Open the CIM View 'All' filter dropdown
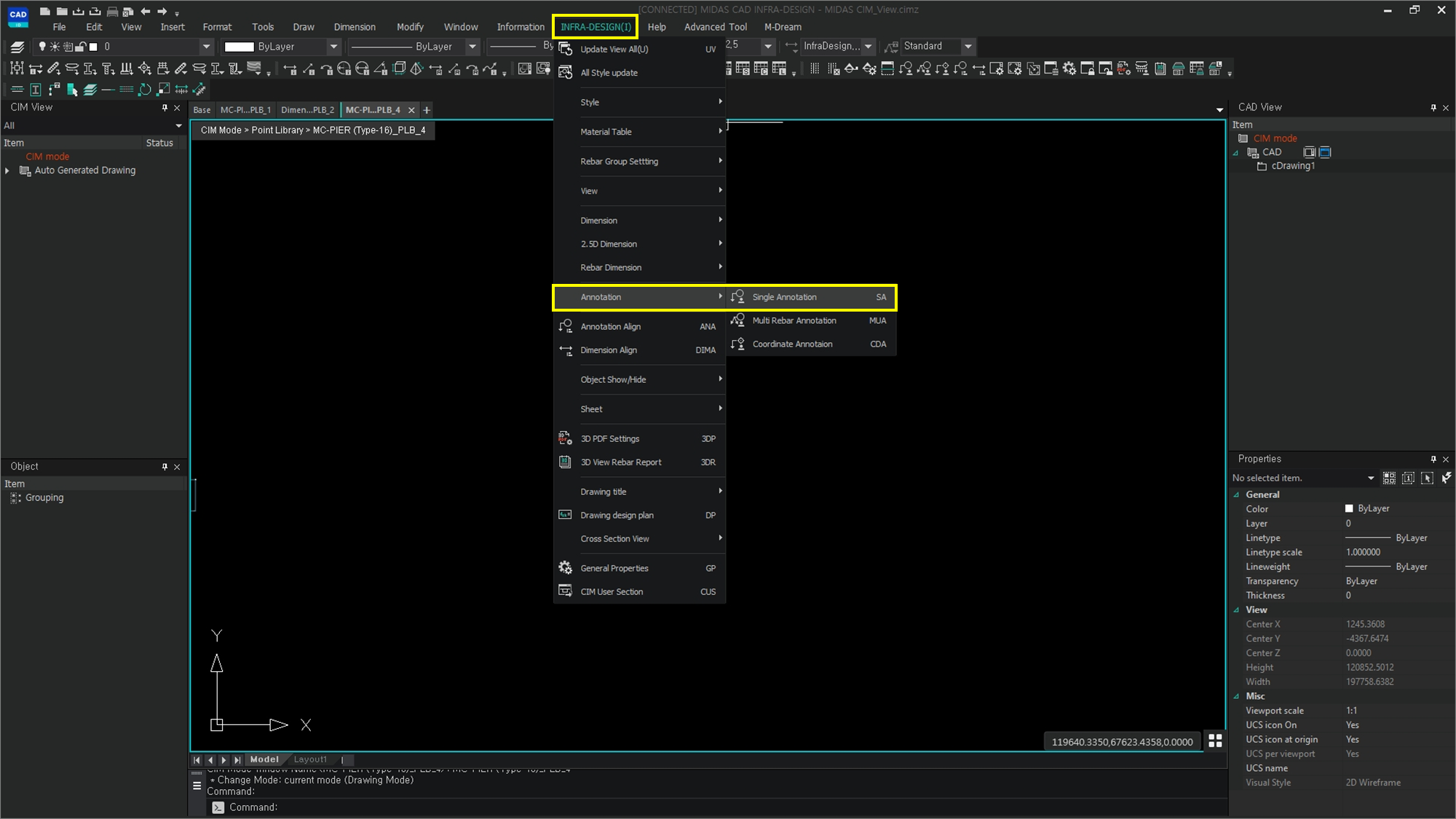The height and width of the screenshot is (819, 1456). pyautogui.click(x=178, y=126)
